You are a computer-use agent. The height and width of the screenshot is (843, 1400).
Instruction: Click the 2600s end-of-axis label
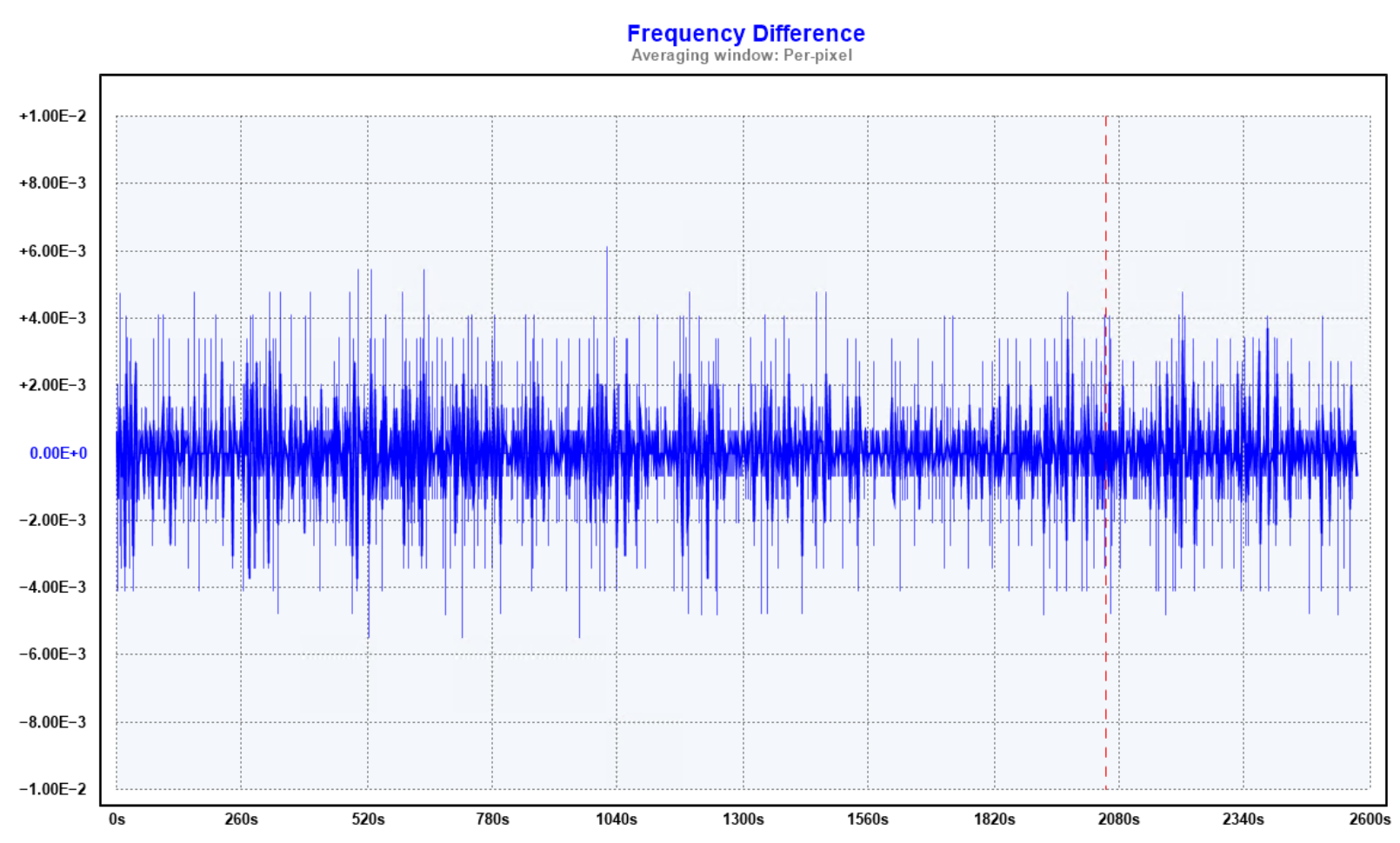click(1369, 819)
